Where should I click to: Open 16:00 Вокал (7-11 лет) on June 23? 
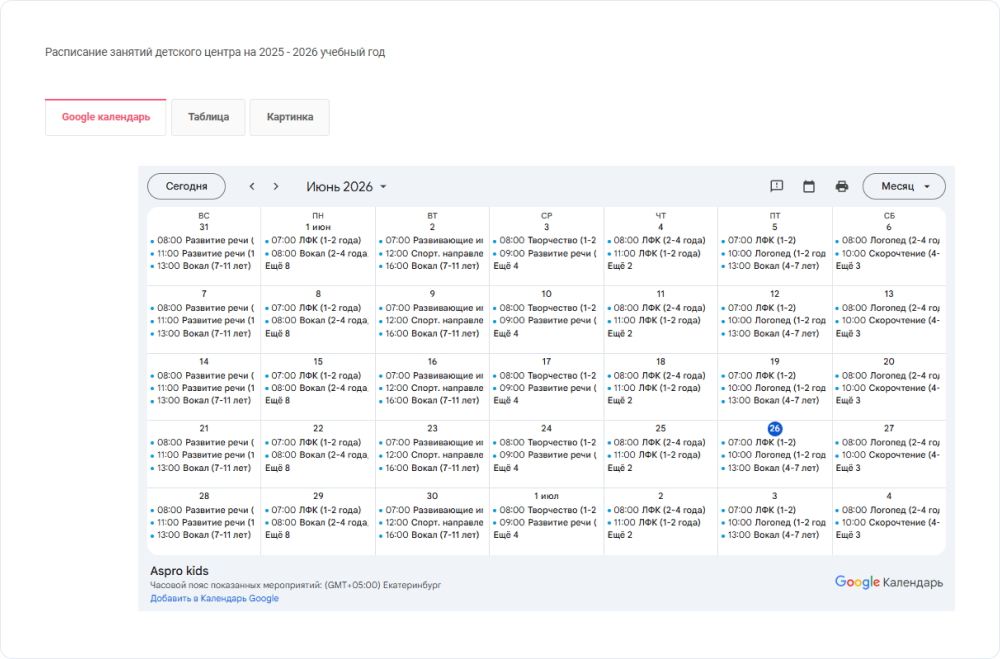(431, 468)
